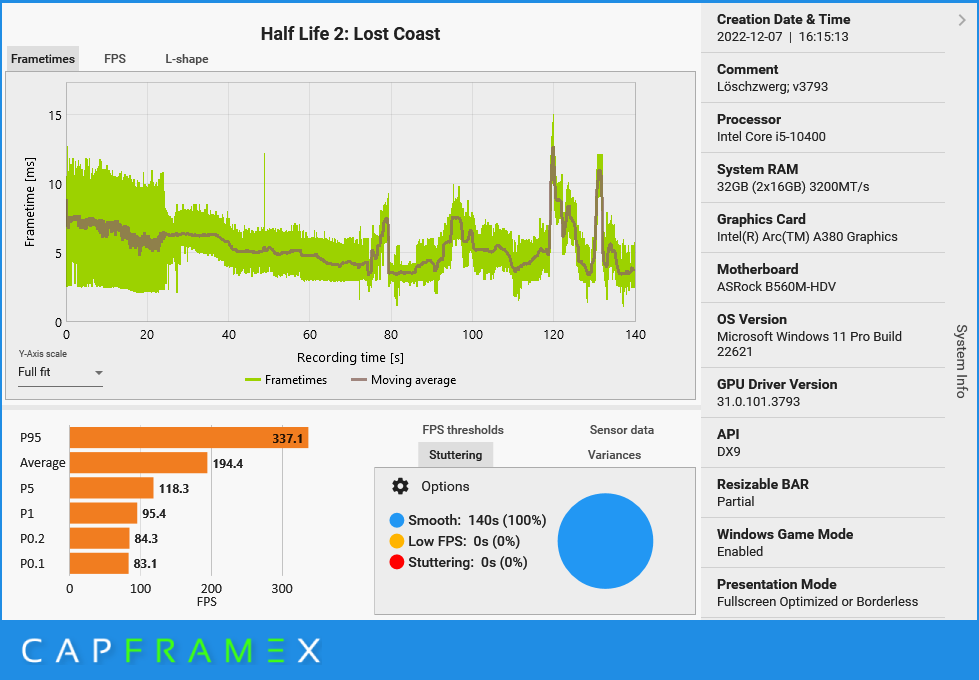The image size is (979, 680).
Task: Select the Sensor data tab
Action: [x=622, y=430]
